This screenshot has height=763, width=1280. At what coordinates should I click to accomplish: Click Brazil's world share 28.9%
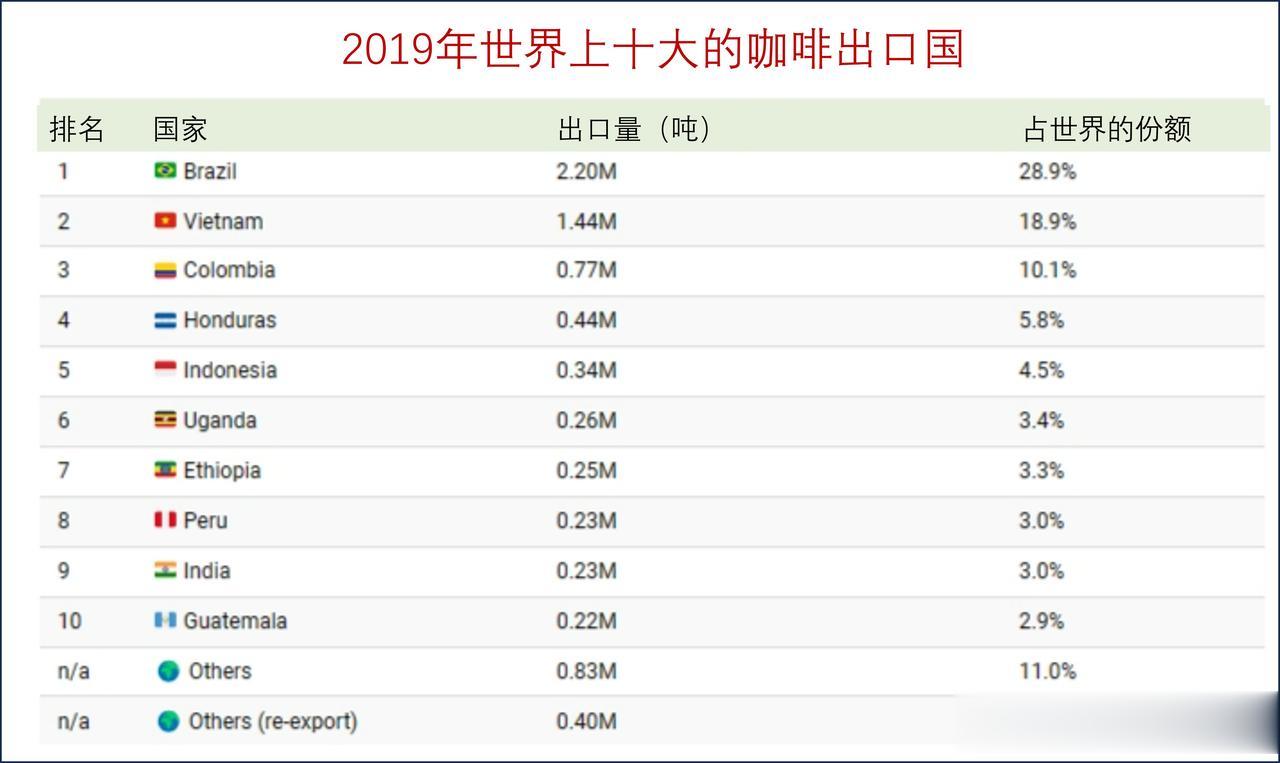(x=1047, y=171)
